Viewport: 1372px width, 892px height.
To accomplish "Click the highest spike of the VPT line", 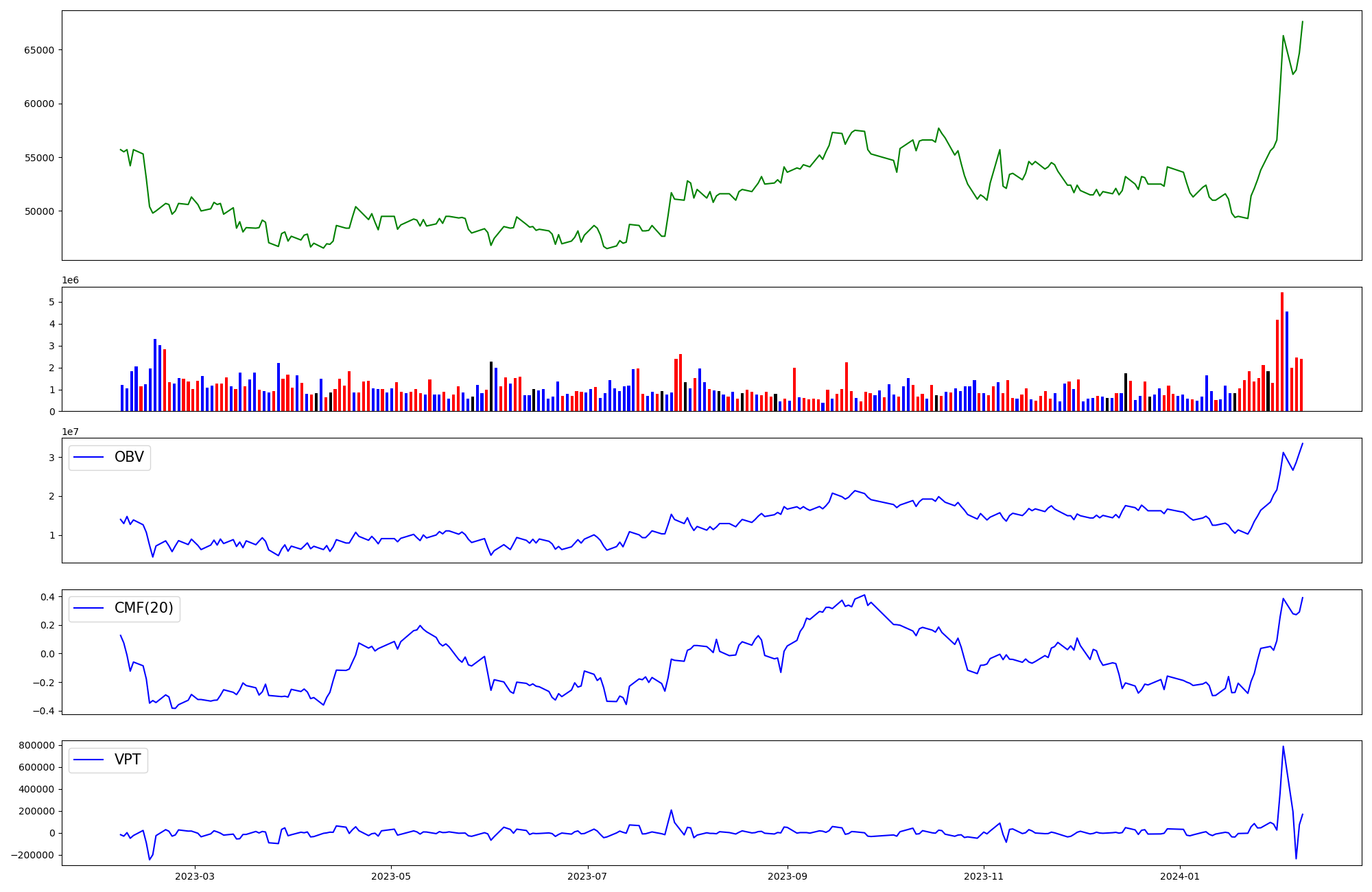I will [x=1283, y=747].
